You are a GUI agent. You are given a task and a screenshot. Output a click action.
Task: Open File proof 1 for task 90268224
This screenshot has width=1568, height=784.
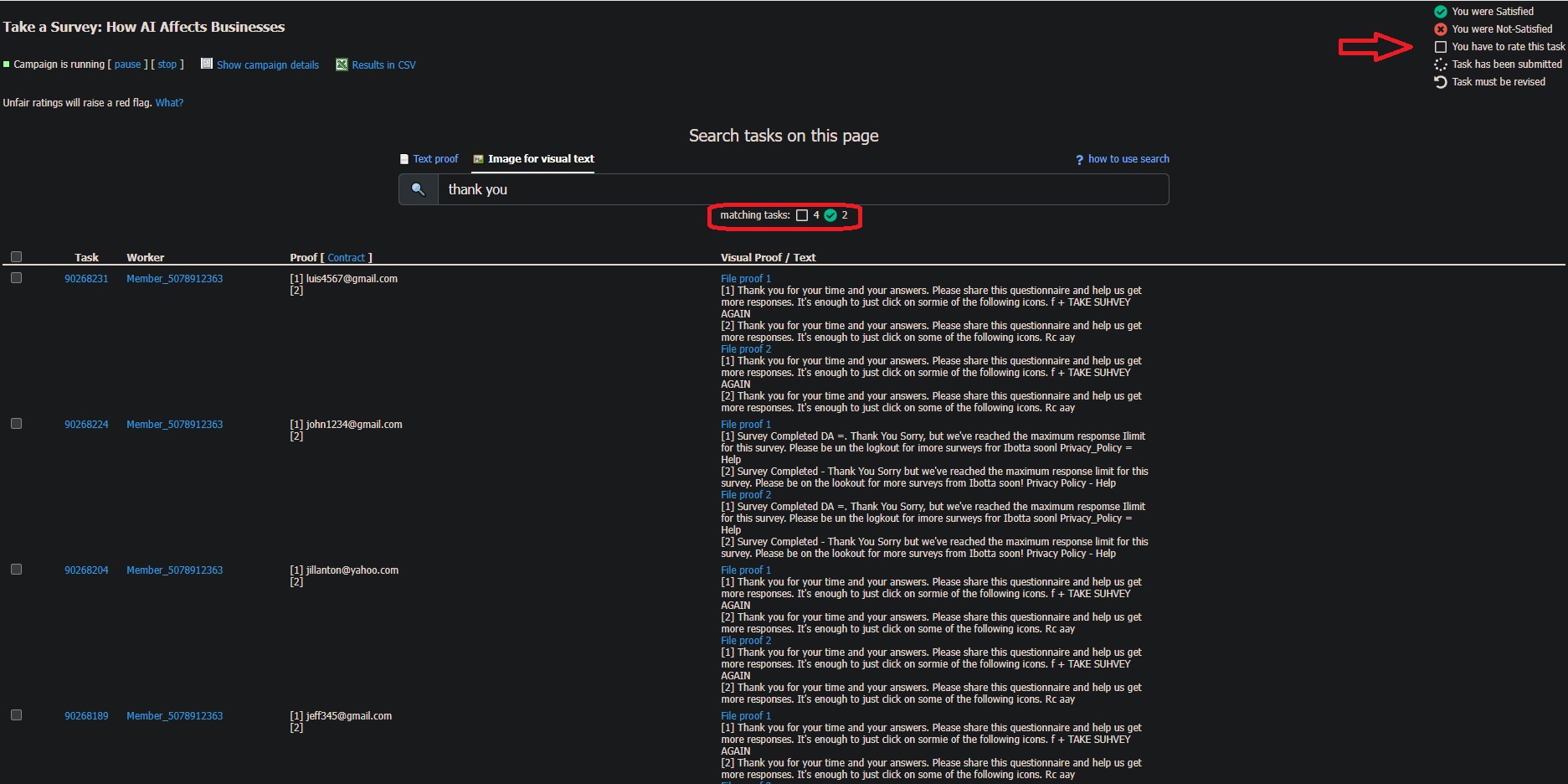[745, 425]
